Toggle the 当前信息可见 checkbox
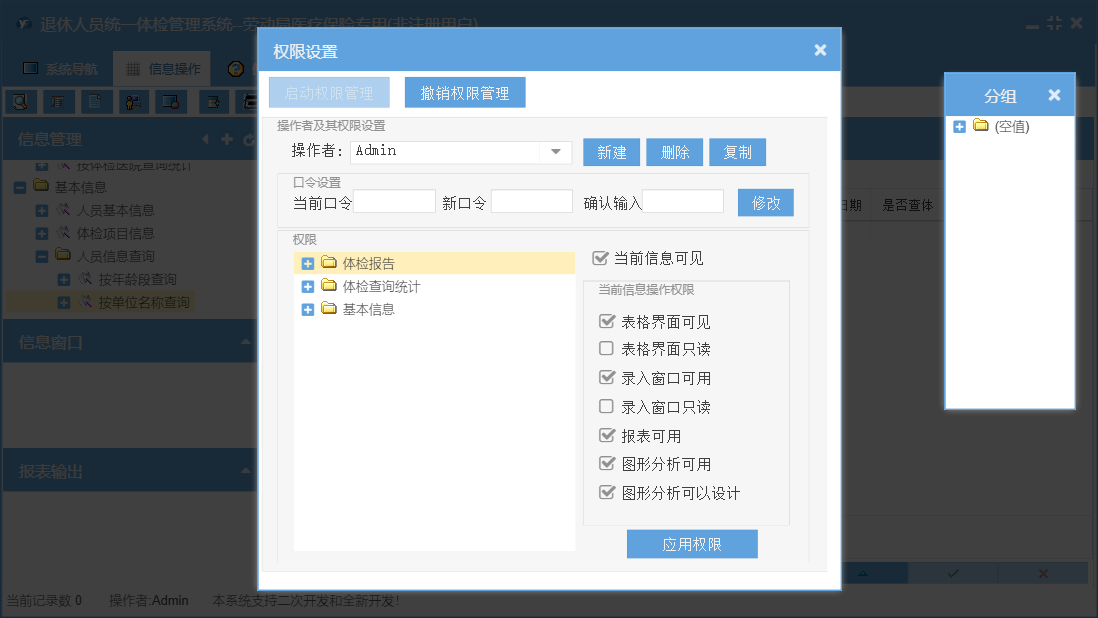 point(600,258)
